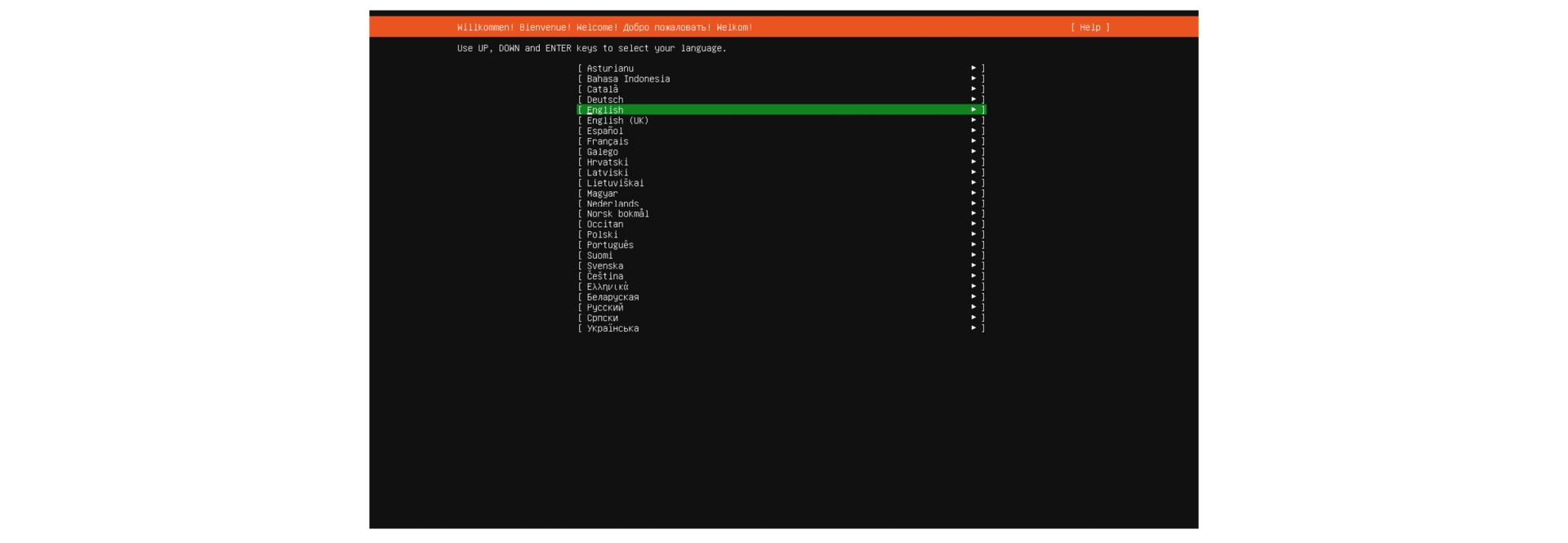
Task: Expand the Català language entry
Action: pyautogui.click(x=973, y=89)
